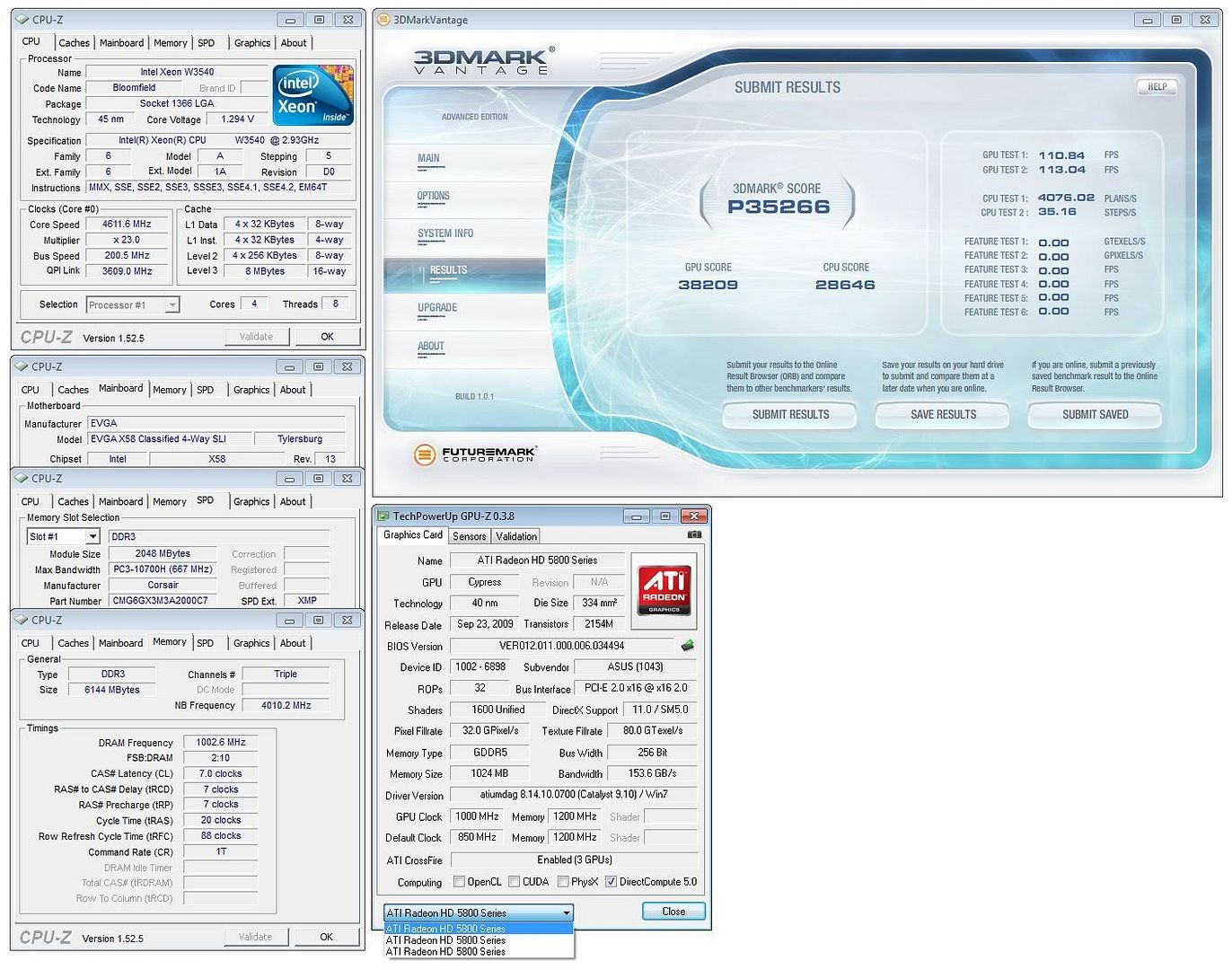The height and width of the screenshot is (970, 1232).
Task: Open the Sensors tab in GPU-Z
Action: [x=470, y=536]
